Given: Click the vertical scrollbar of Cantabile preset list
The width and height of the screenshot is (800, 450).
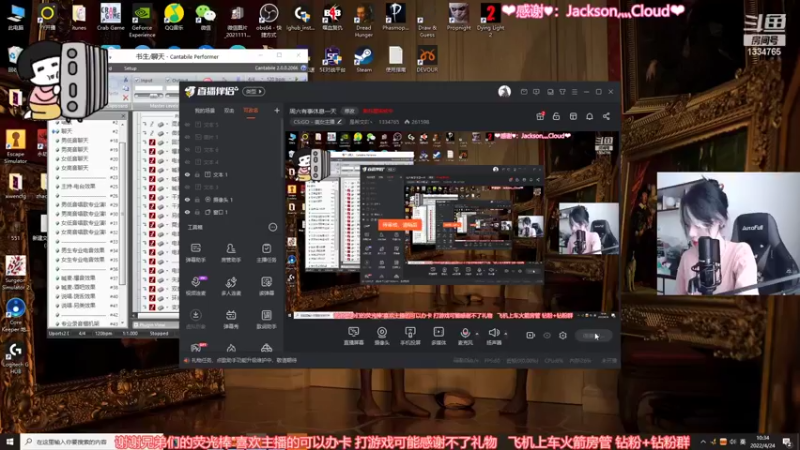Looking at the screenshot, I should coord(122,214).
